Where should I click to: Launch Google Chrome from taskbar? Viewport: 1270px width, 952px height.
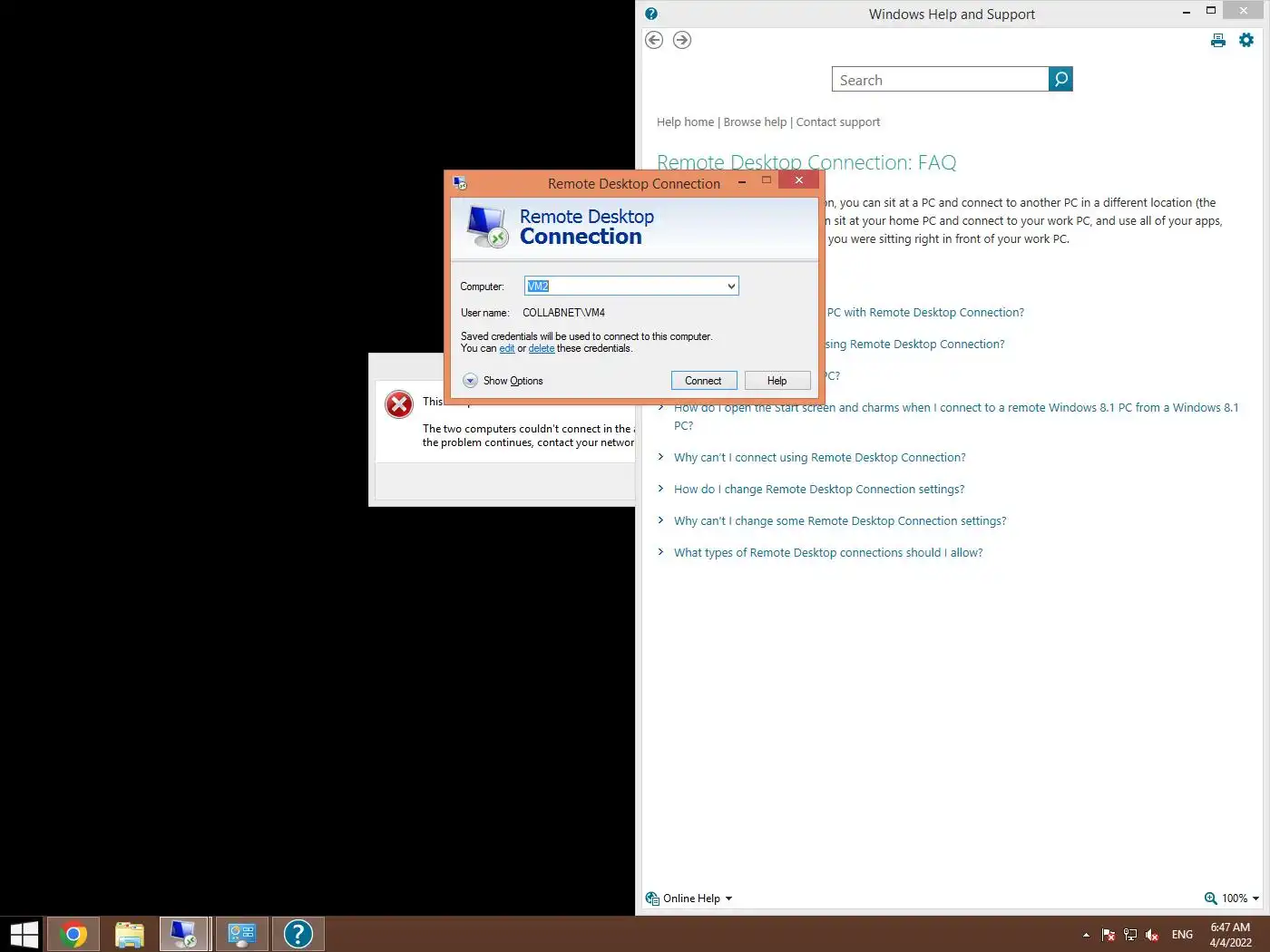click(73, 934)
